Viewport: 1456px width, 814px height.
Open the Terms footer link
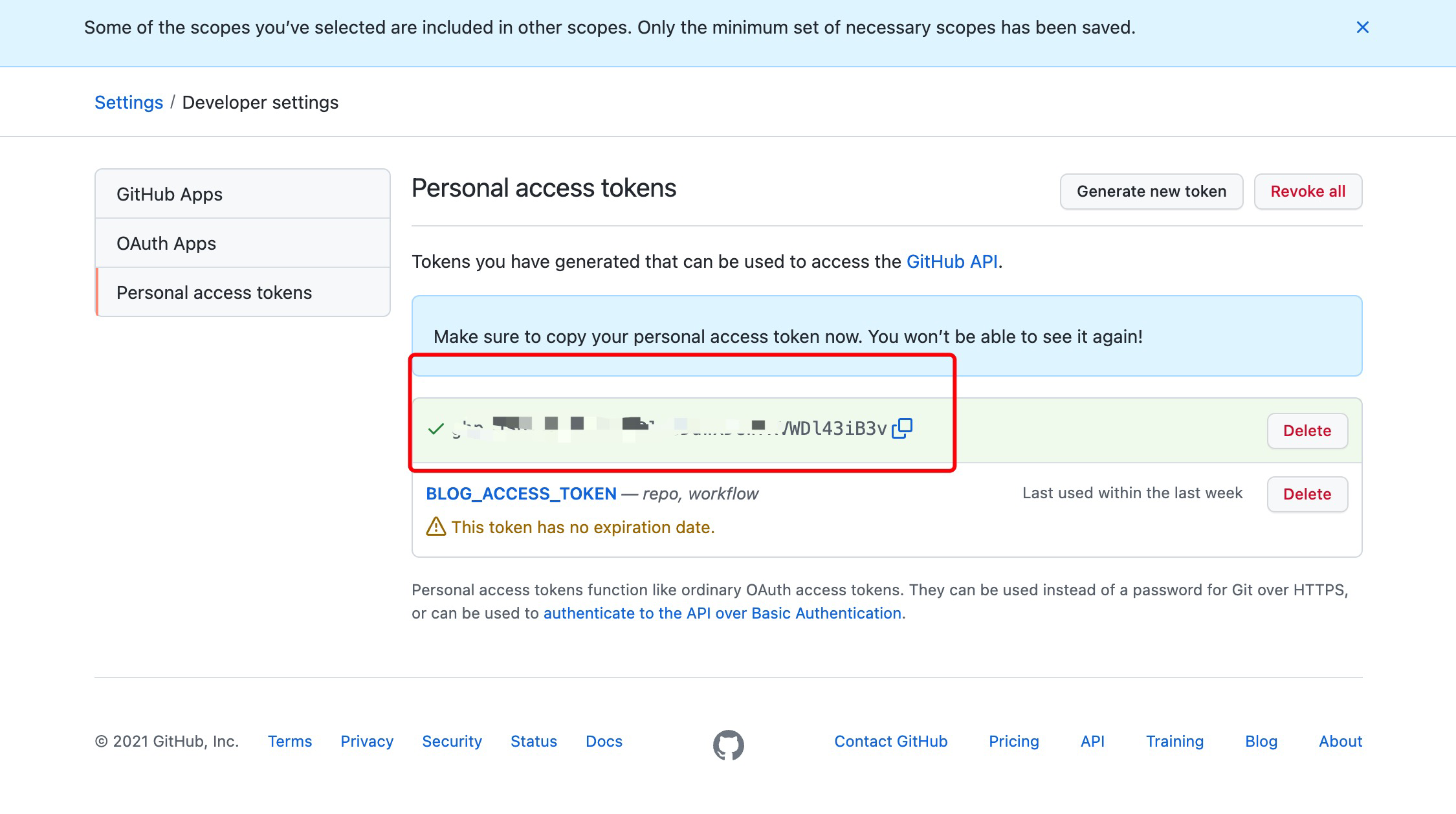[x=290, y=742]
